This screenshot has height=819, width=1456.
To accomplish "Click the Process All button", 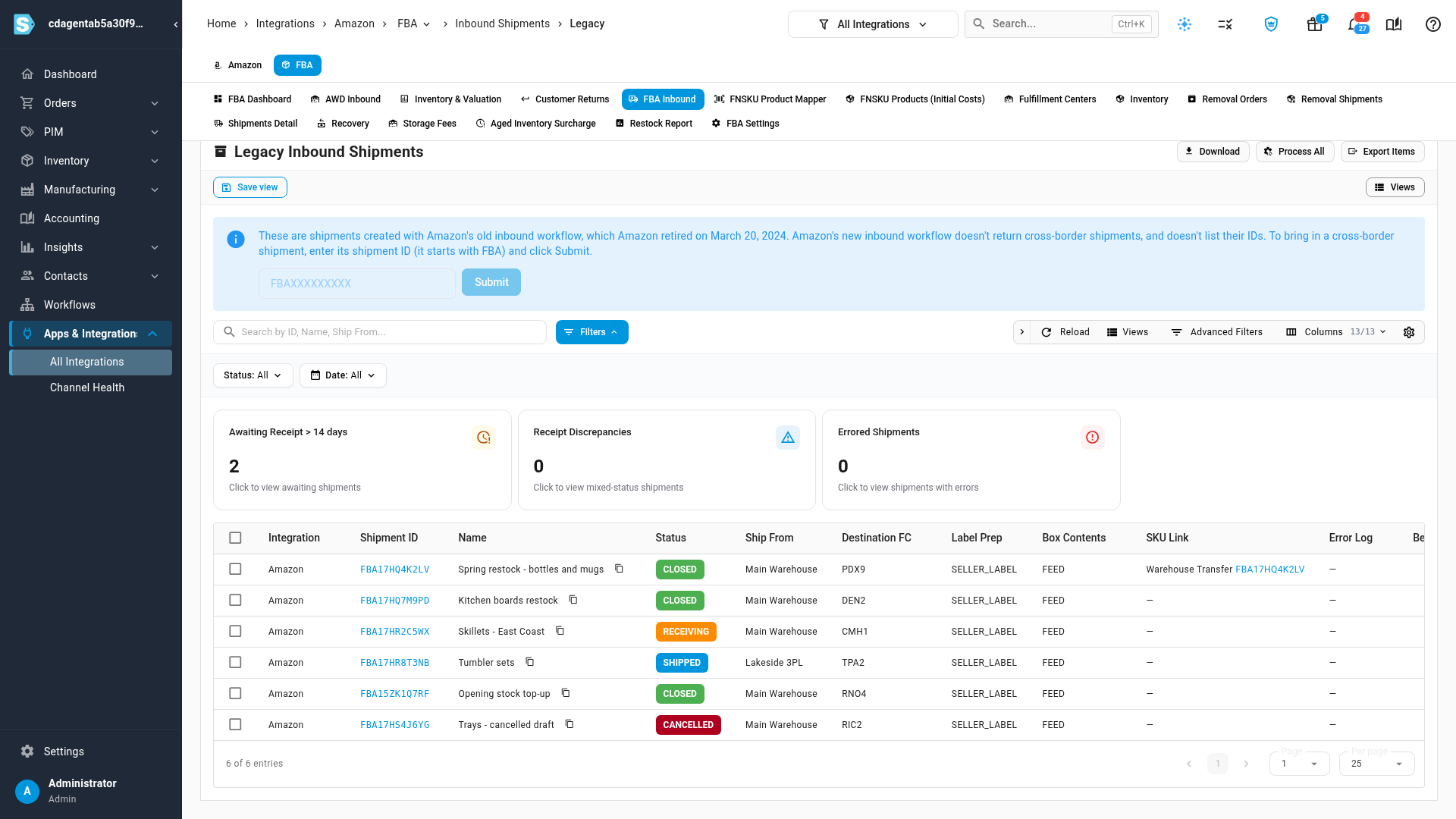I will click(x=1294, y=152).
